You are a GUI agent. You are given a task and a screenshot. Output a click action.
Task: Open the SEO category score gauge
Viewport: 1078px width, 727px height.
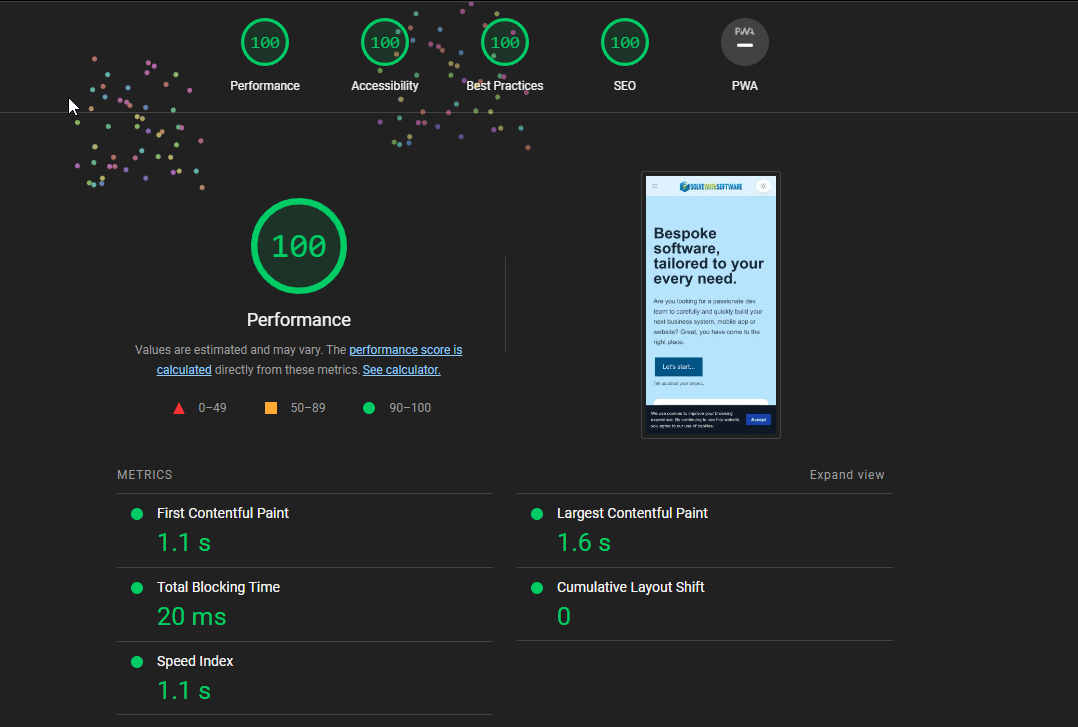pos(625,43)
